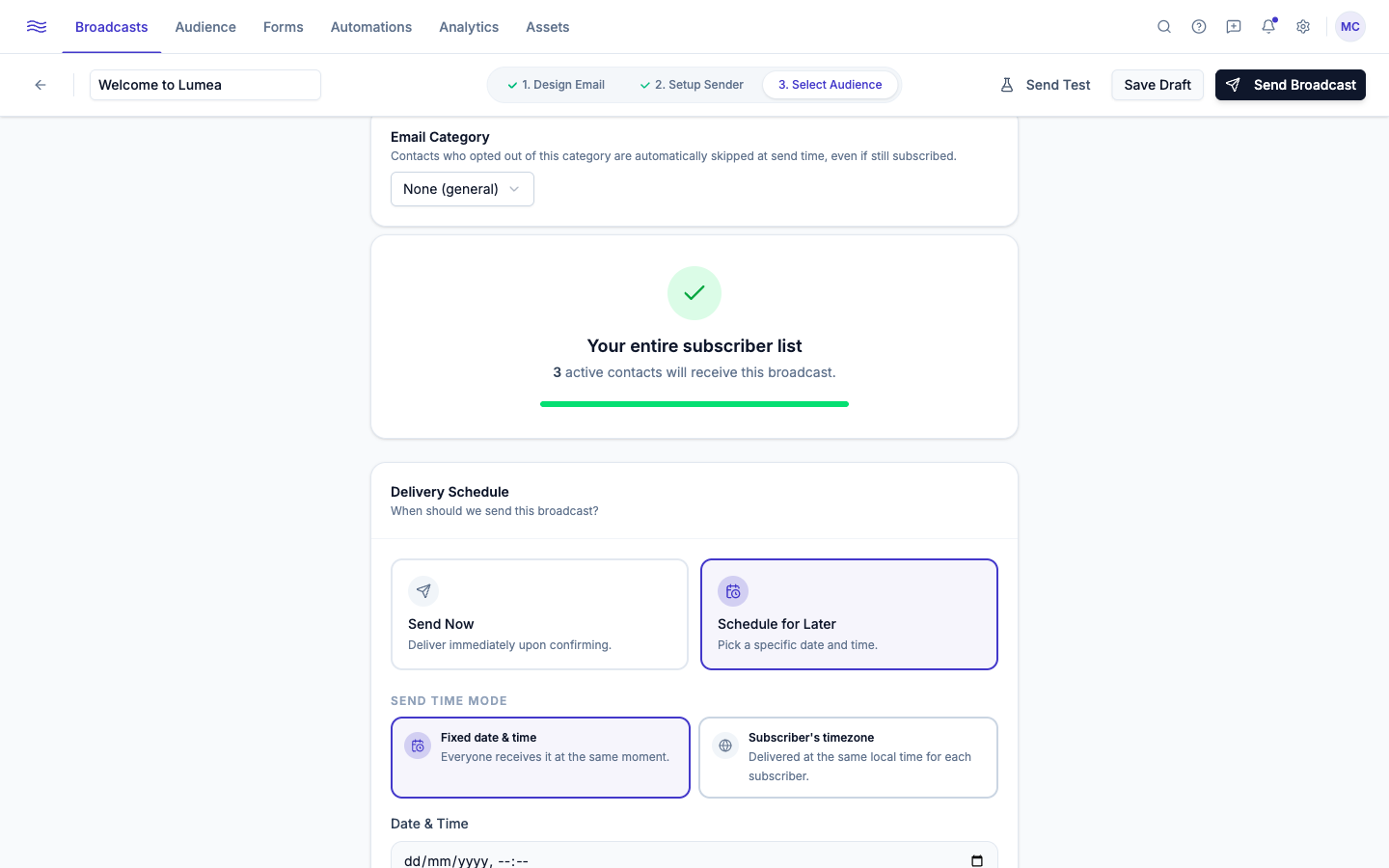
Task: Select the Schedule for Later option
Action: coord(849,614)
